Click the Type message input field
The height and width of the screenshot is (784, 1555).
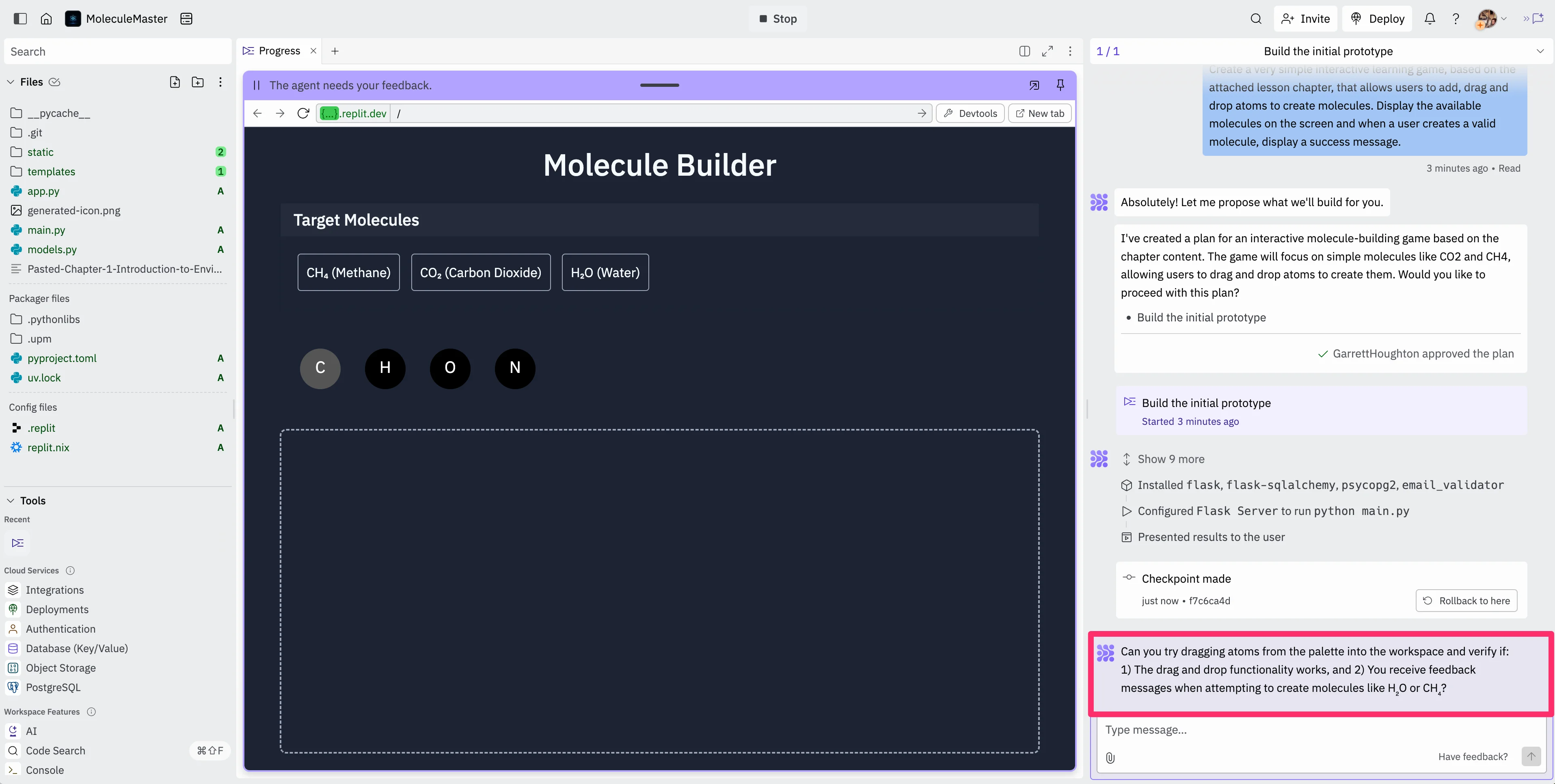coord(1298,730)
